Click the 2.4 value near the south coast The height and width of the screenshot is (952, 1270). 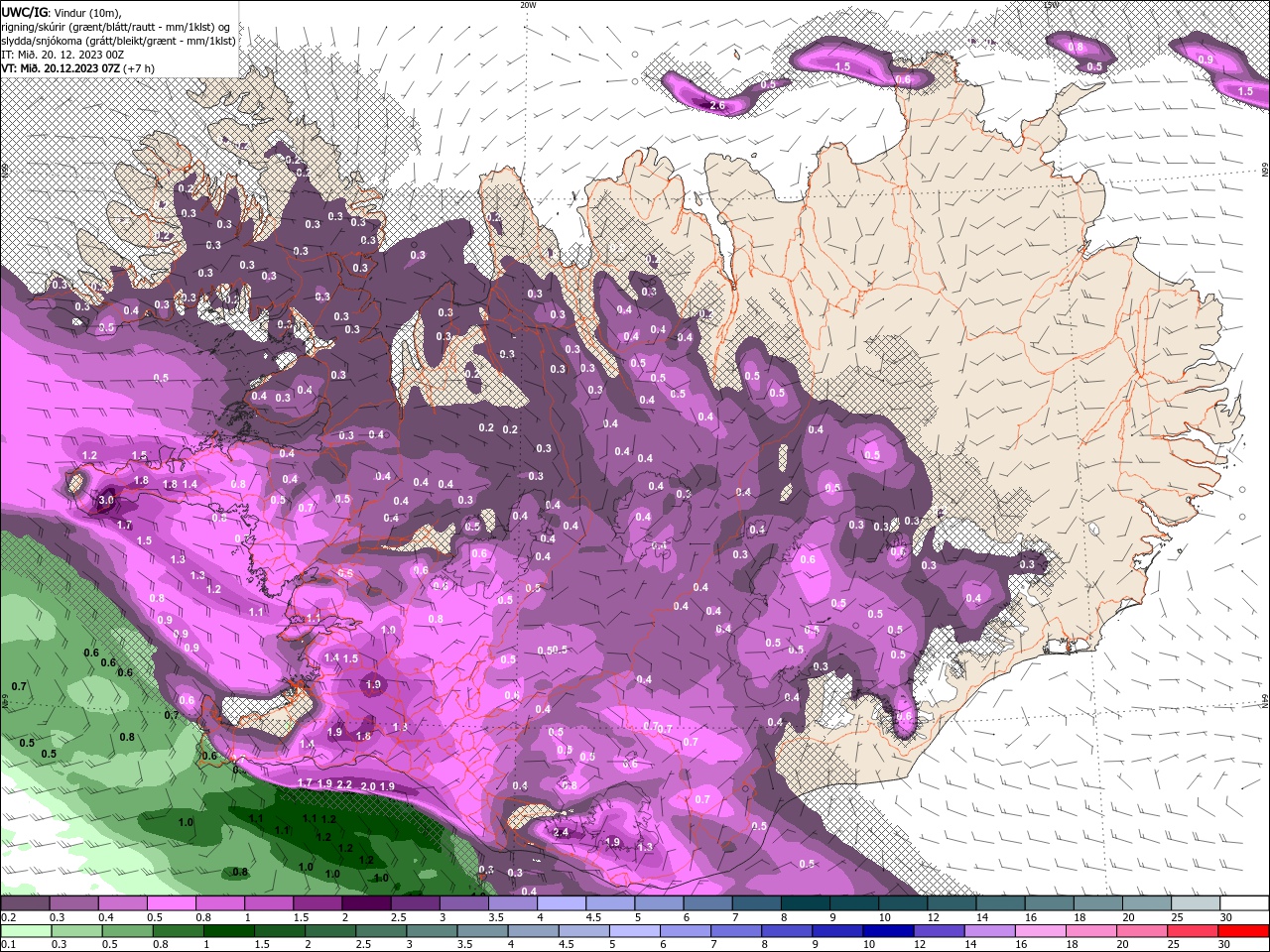561,833
